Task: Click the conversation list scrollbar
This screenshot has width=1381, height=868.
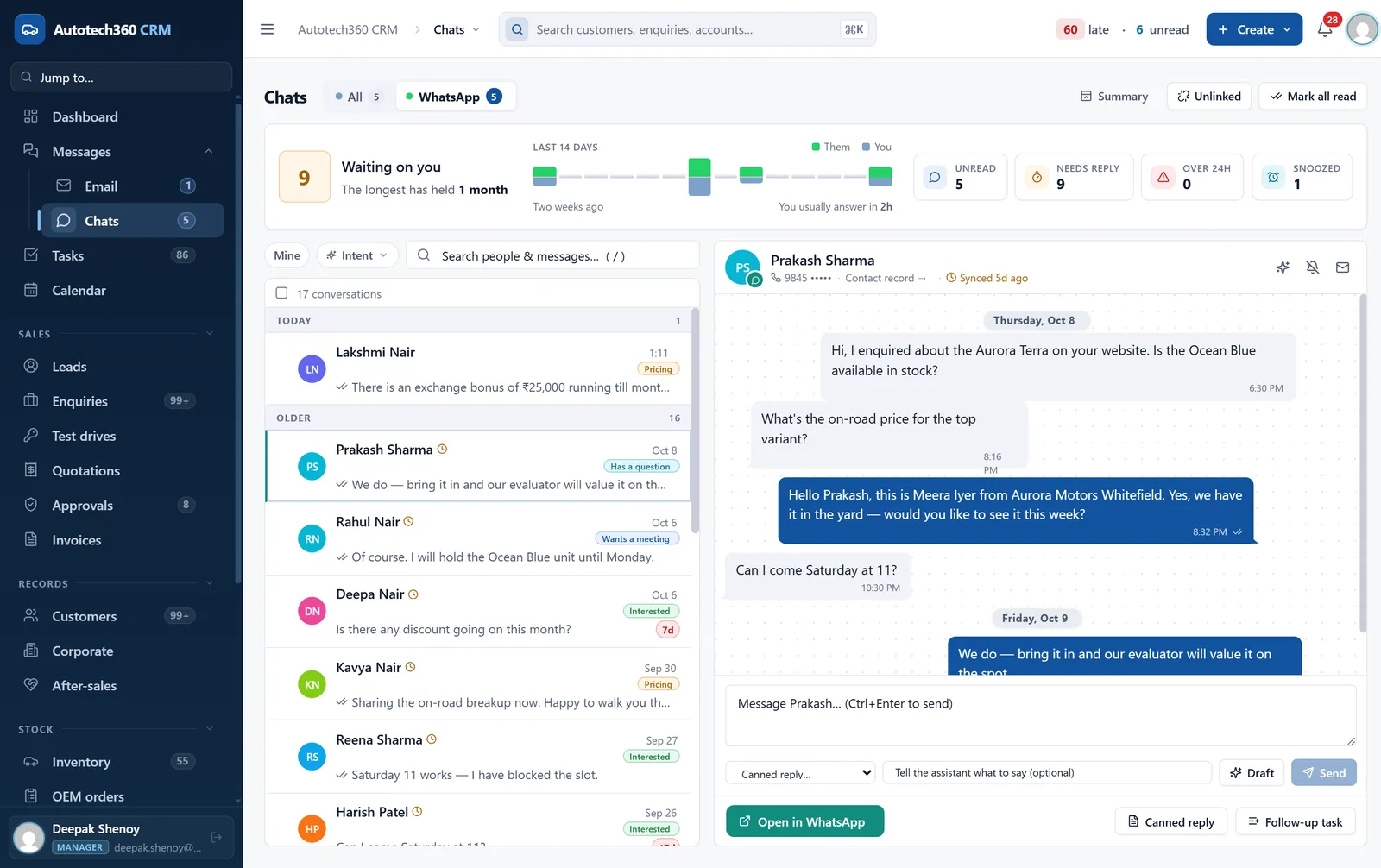Action: (696, 423)
